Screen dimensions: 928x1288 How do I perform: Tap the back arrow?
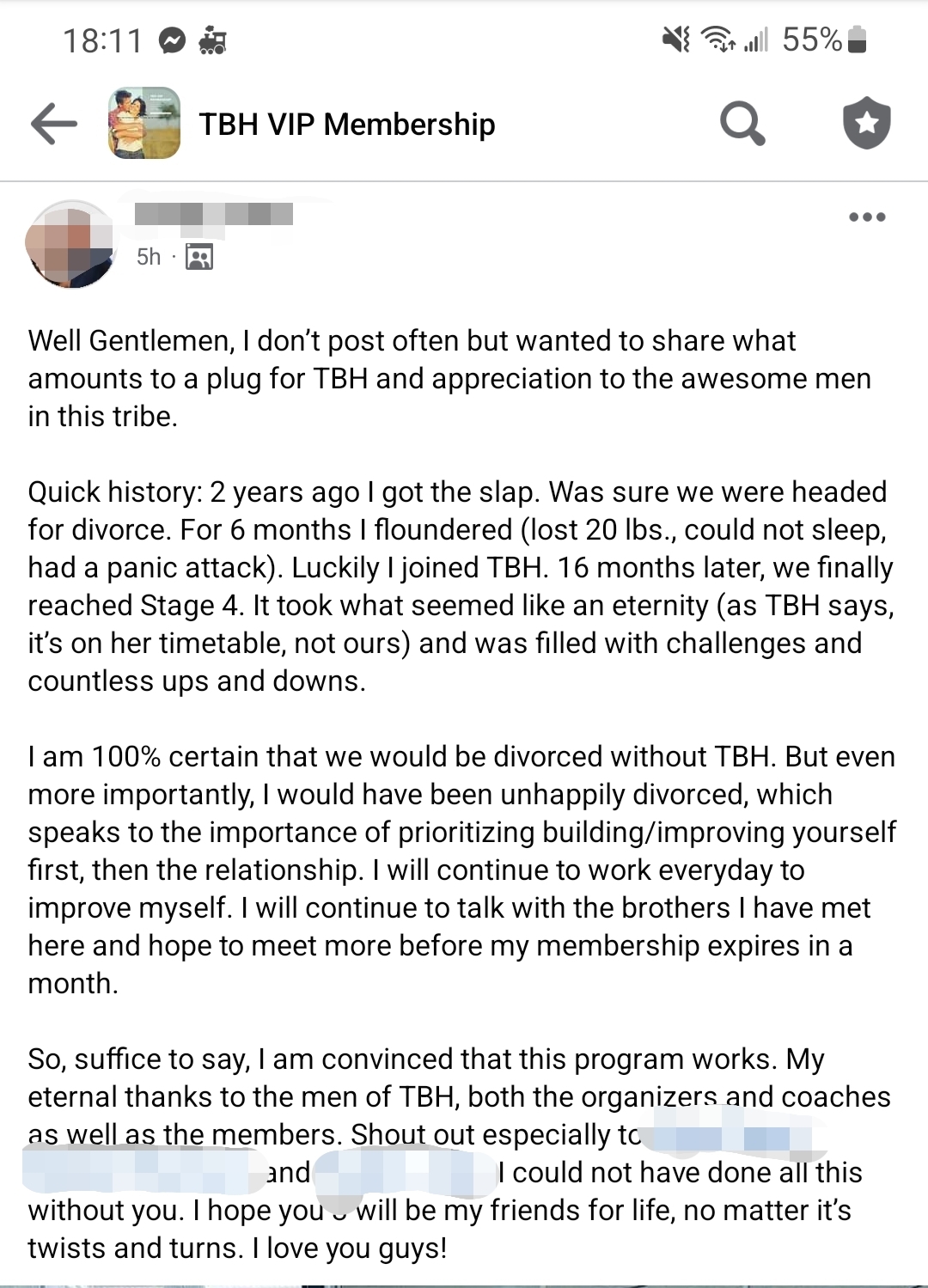(54, 125)
